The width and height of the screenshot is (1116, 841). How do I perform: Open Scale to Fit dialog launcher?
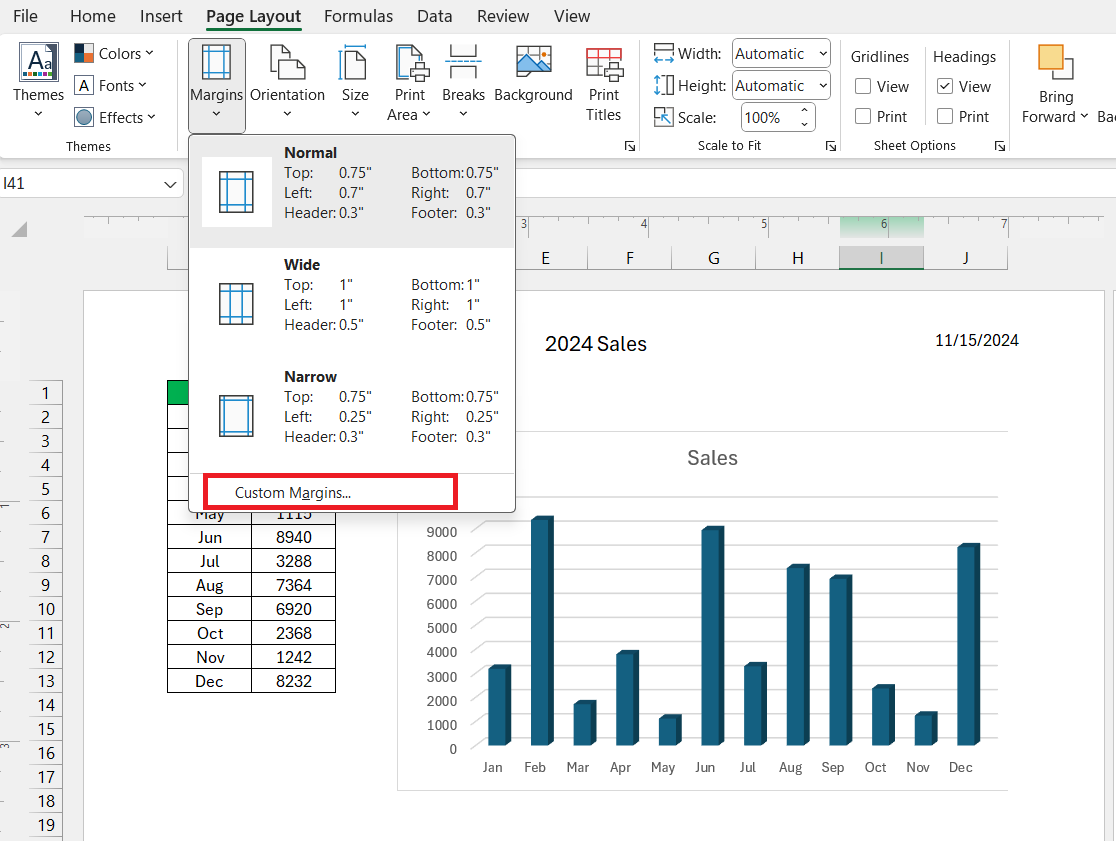(831, 146)
